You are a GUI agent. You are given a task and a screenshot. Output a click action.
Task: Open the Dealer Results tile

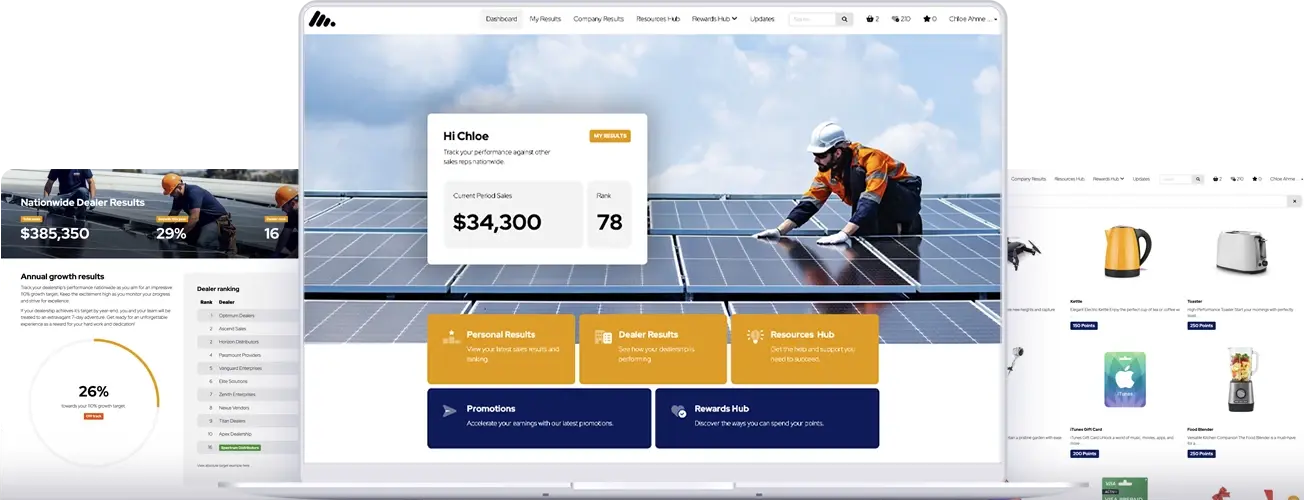click(x=653, y=349)
